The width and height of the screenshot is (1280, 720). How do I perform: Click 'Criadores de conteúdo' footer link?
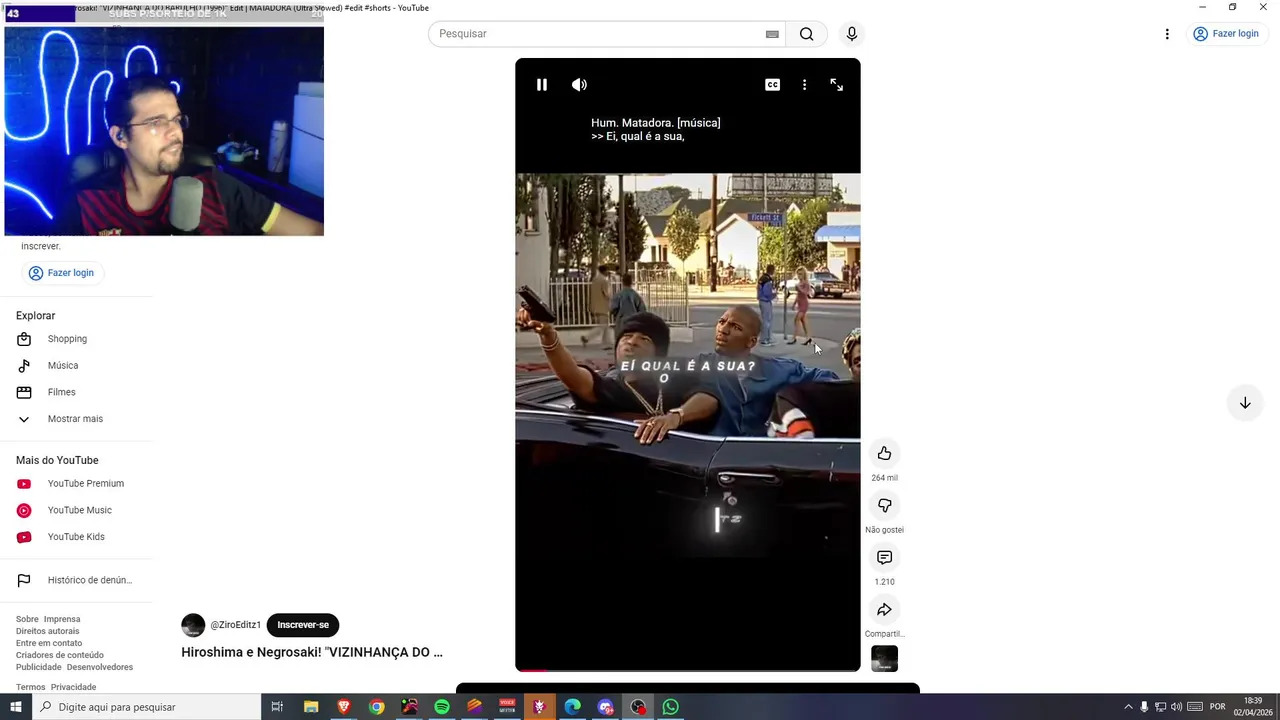[60, 655]
